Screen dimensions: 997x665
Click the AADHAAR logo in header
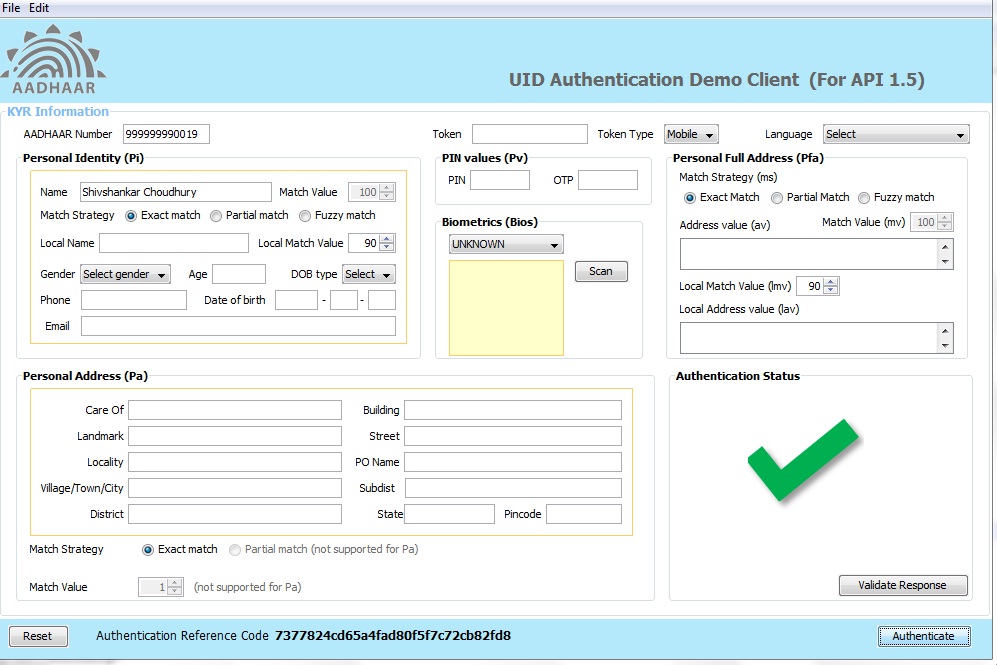point(54,62)
